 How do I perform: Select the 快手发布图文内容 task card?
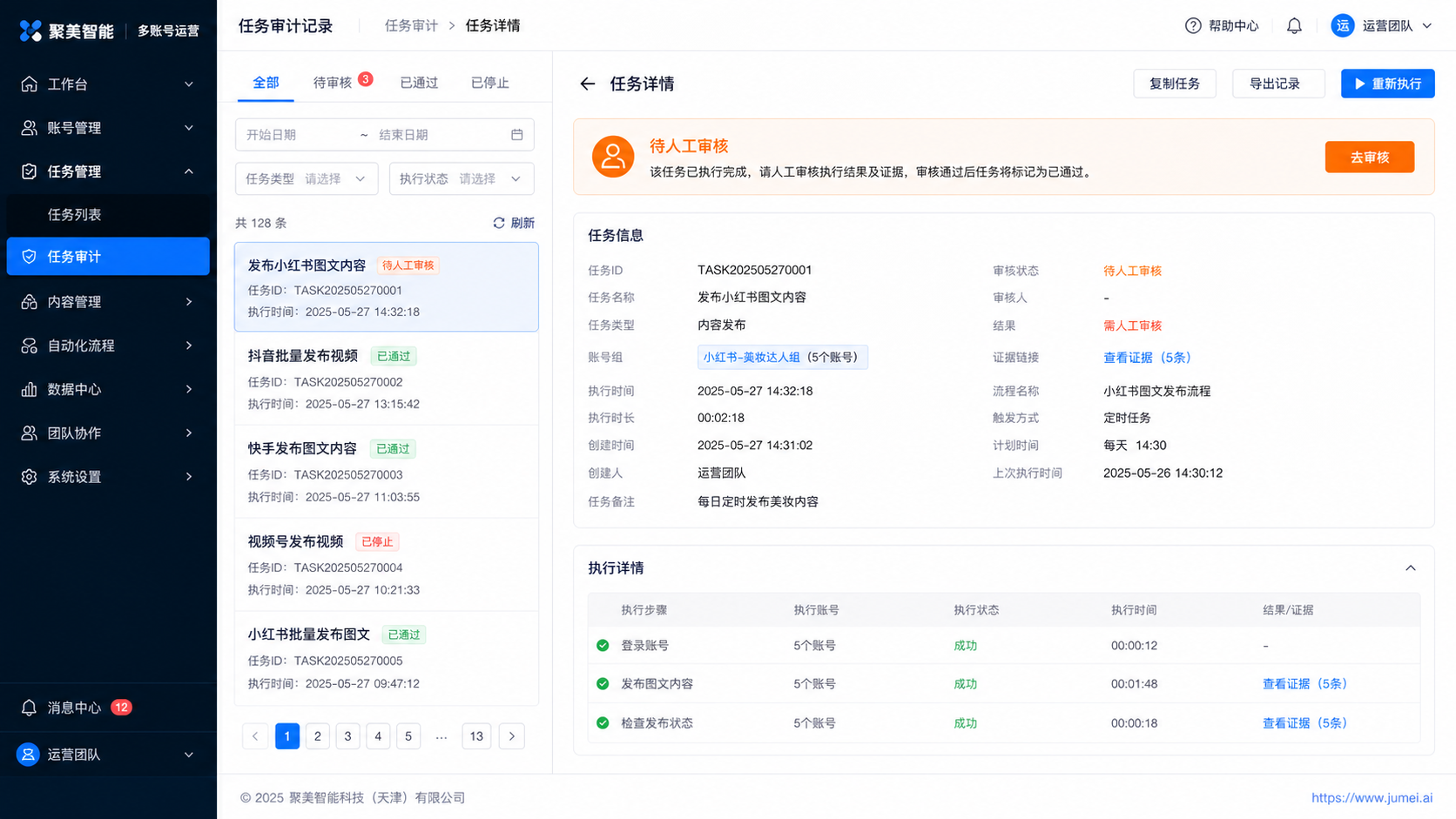pyautogui.click(x=387, y=472)
